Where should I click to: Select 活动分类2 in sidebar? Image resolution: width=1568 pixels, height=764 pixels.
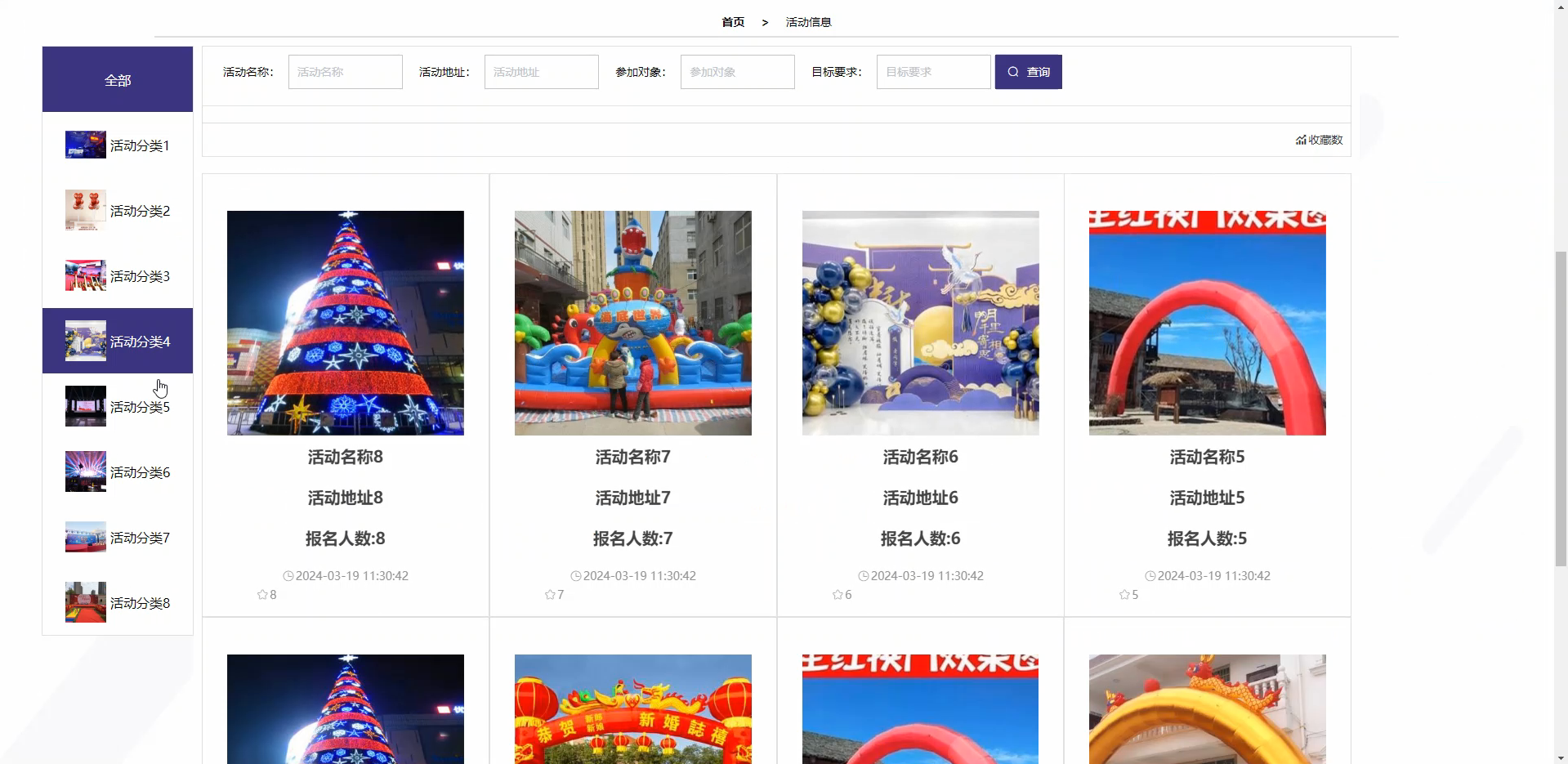(x=118, y=210)
